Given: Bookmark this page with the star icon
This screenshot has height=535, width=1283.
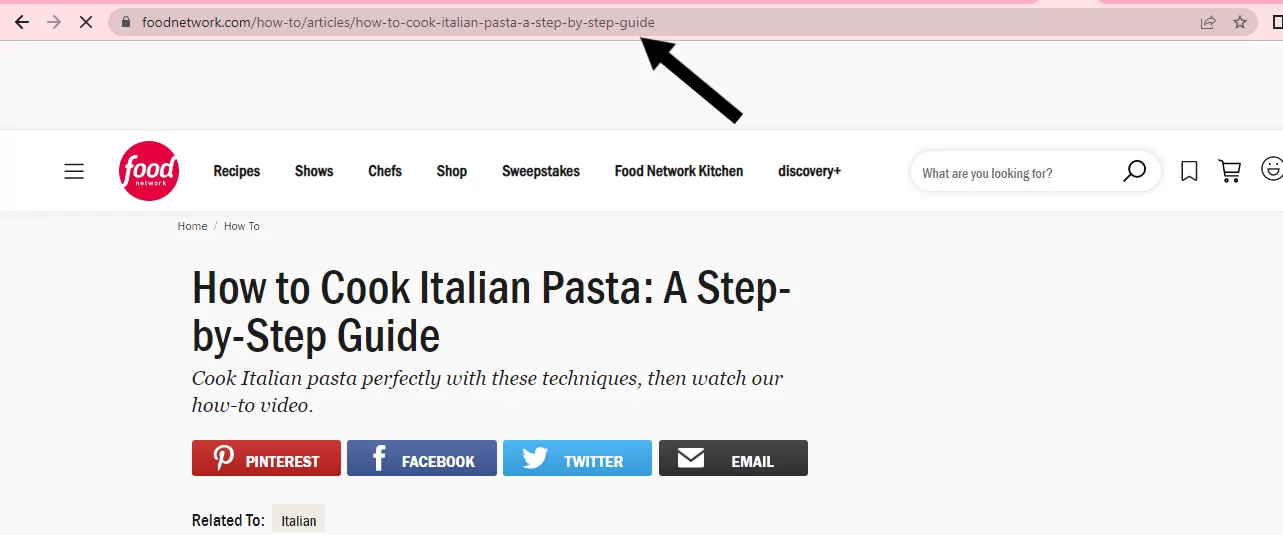Looking at the screenshot, I should point(1240,22).
